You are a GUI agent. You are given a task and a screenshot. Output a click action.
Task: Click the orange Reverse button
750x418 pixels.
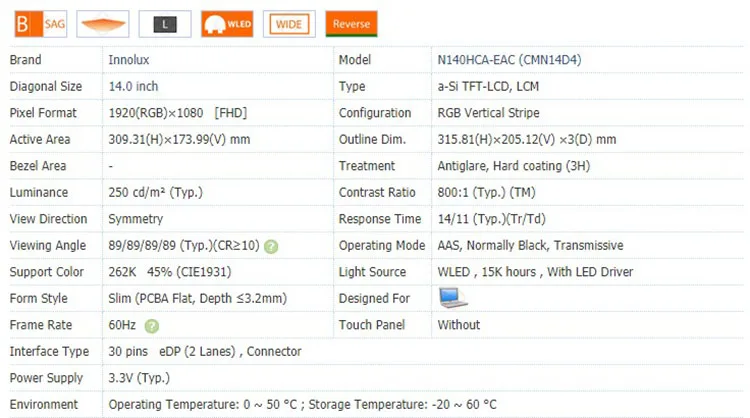point(351,23)
